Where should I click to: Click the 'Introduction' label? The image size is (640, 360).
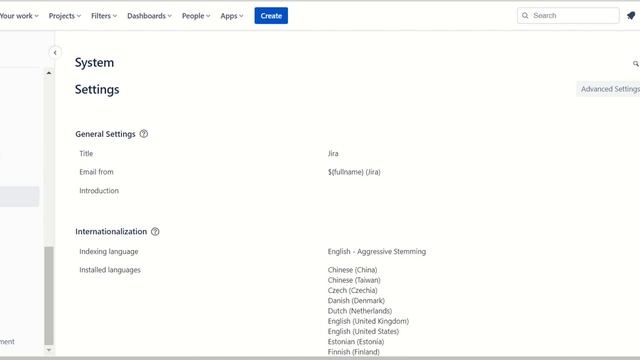pyautogui.click(x=99, y=191)
